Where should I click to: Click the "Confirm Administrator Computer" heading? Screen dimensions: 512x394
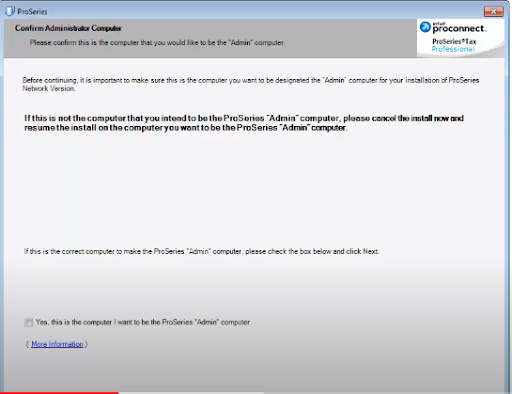point(68,28)
